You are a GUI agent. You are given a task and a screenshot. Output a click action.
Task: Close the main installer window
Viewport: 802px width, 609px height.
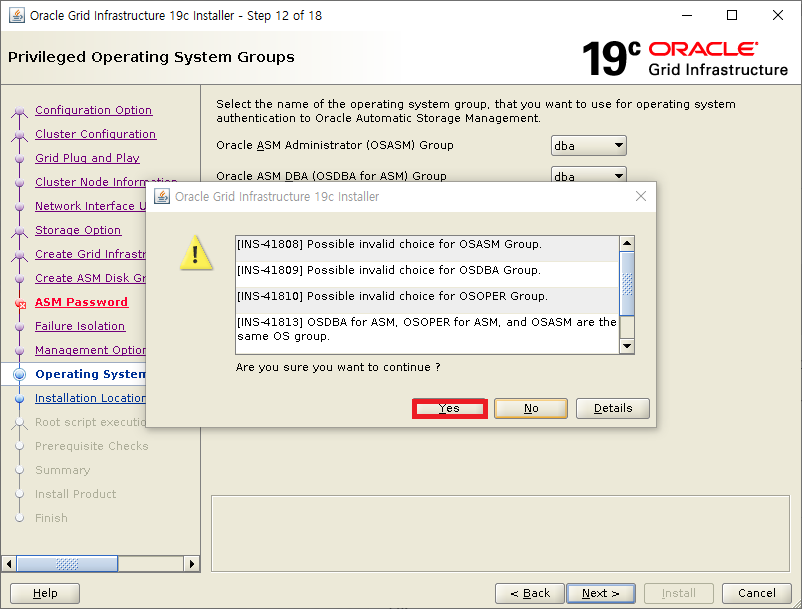coord(778,15)
